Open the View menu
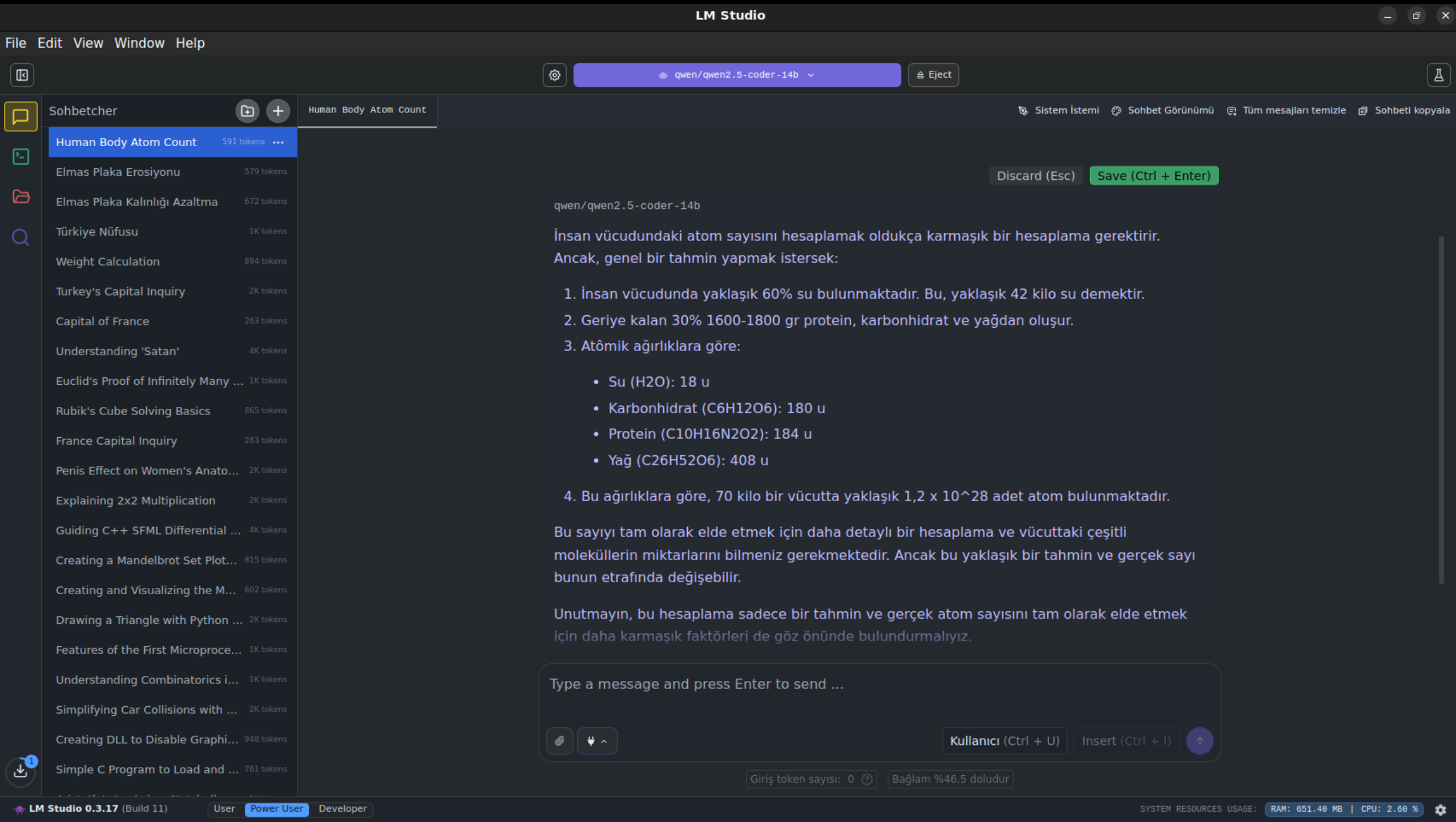Viewport: 1456px width, 822px height. tap(88, 43)
